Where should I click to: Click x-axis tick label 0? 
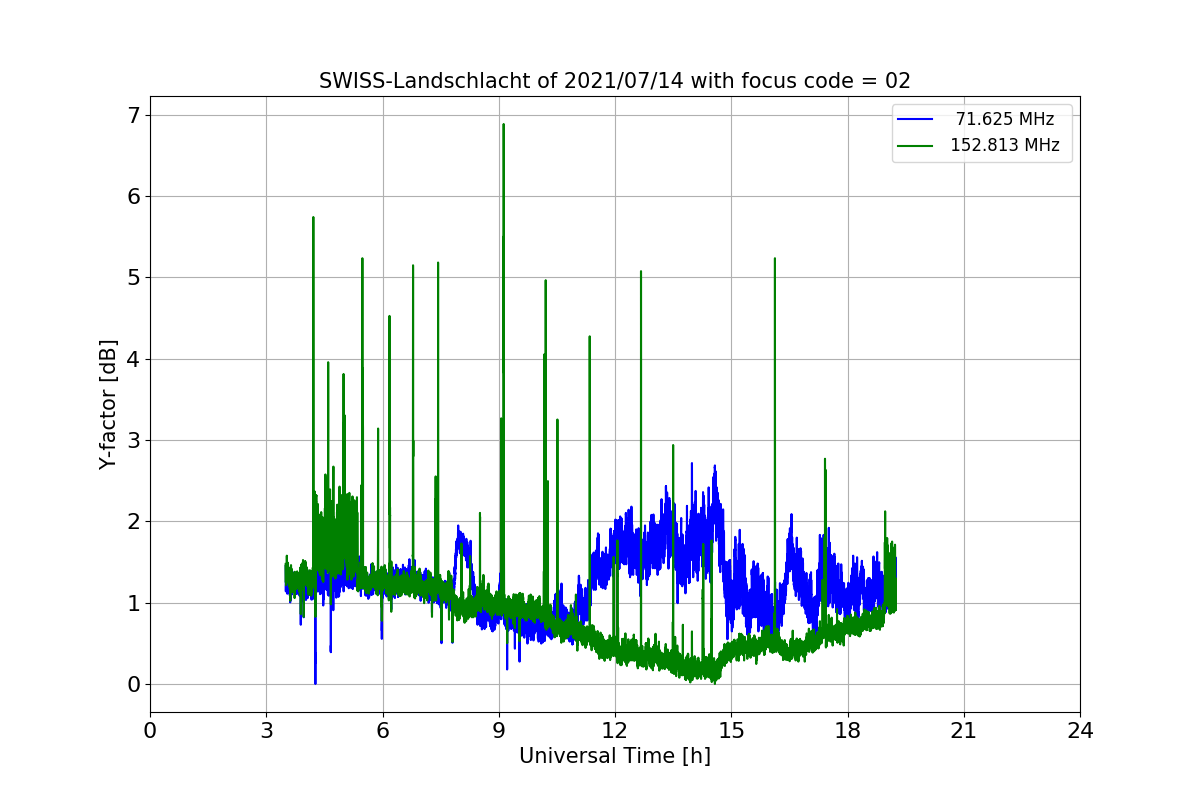150,731
